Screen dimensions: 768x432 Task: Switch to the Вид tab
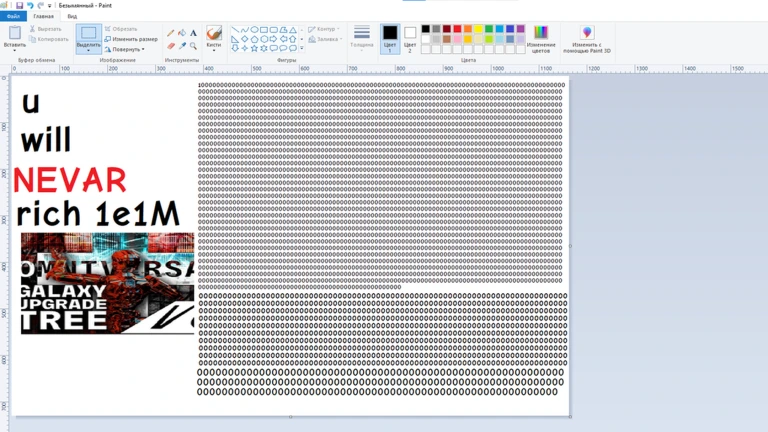point(72,16)
